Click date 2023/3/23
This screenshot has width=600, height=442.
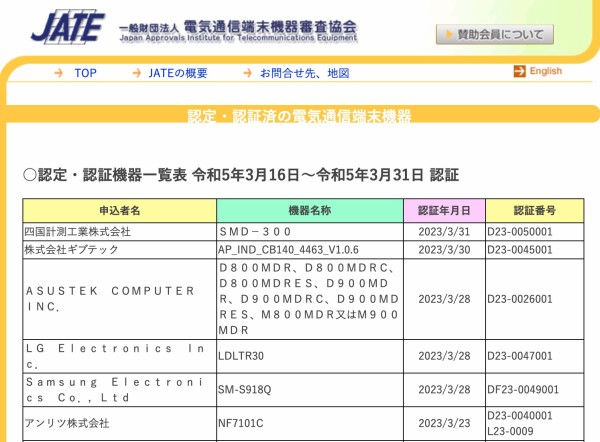coord(444,423)
